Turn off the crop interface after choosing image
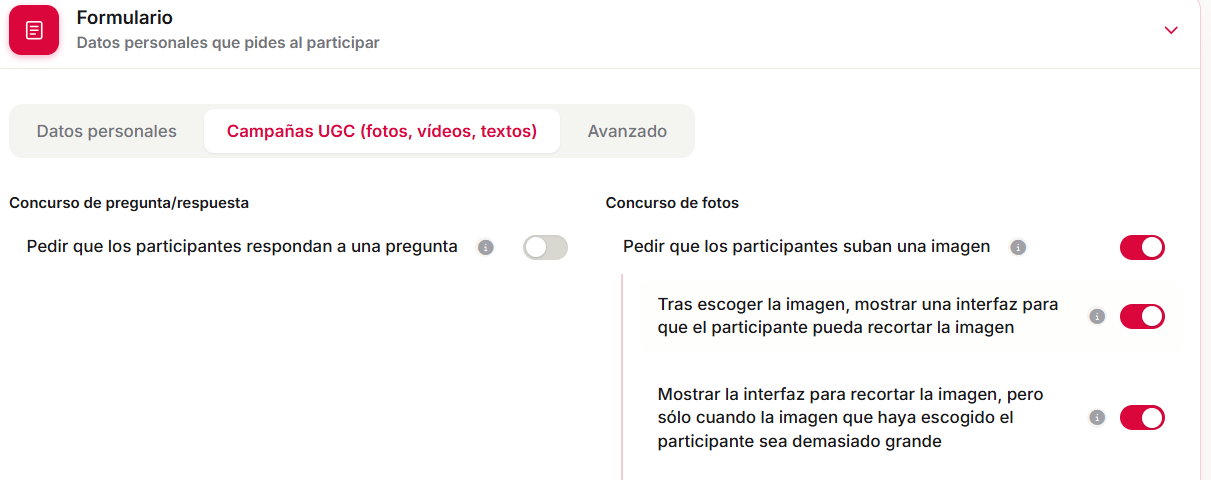This screenshot has height=480, width=1211. (1142, 316)
